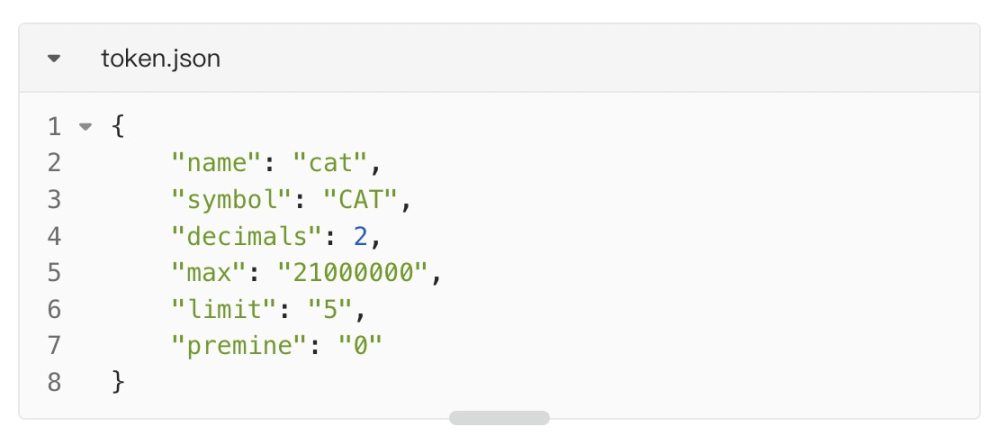
Task: Click the "0" premine value
Action: point(358,345)
